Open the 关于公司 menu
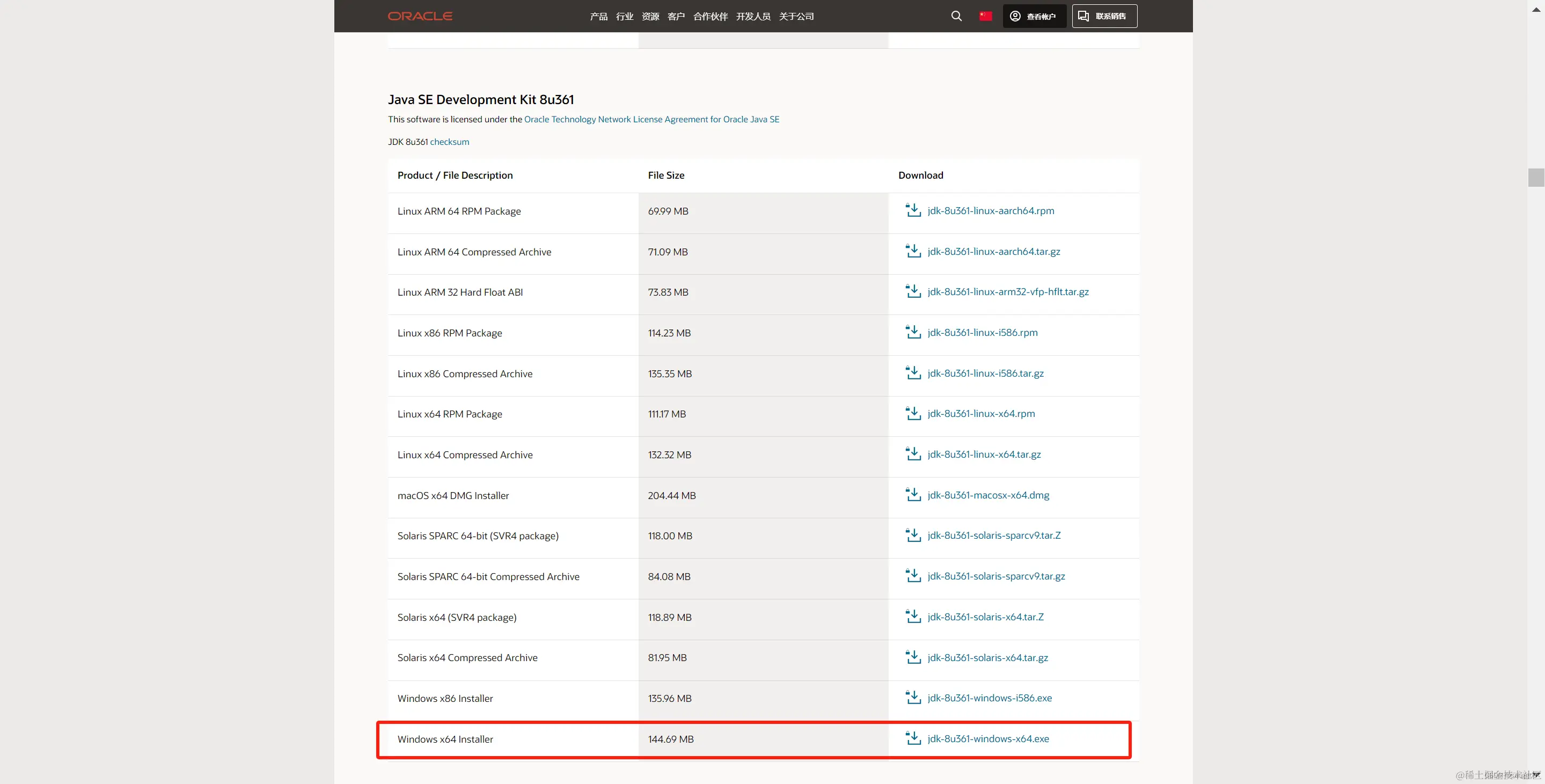 coord(796,16)
